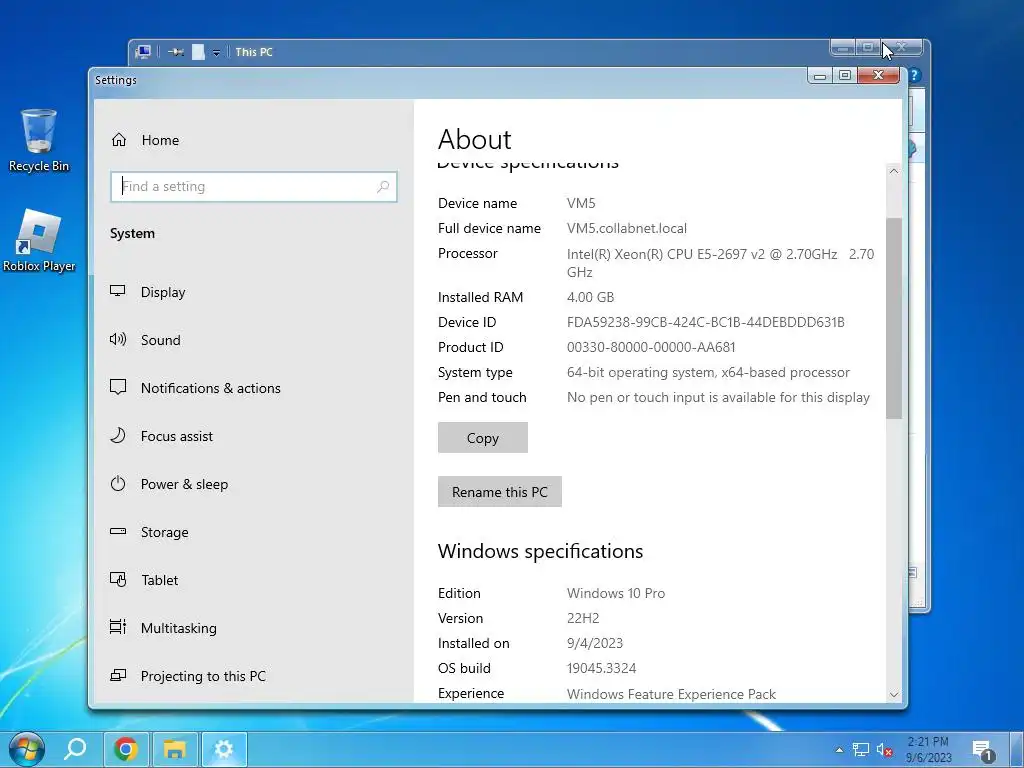Open the Recycle Bin desktop icon
The image size is (1024, 768).
(39, 140)
